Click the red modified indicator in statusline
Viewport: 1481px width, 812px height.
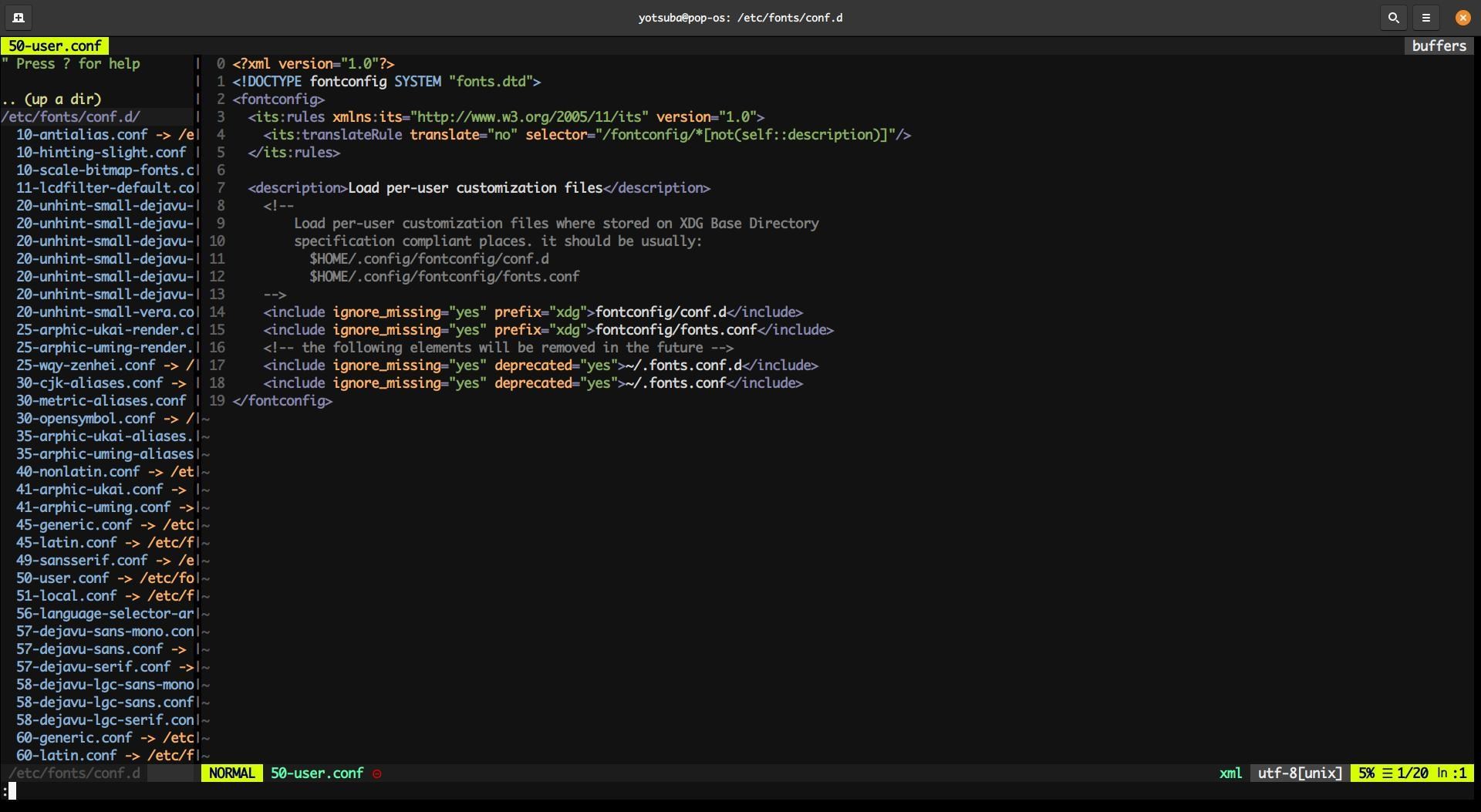(x=376, y=773)
